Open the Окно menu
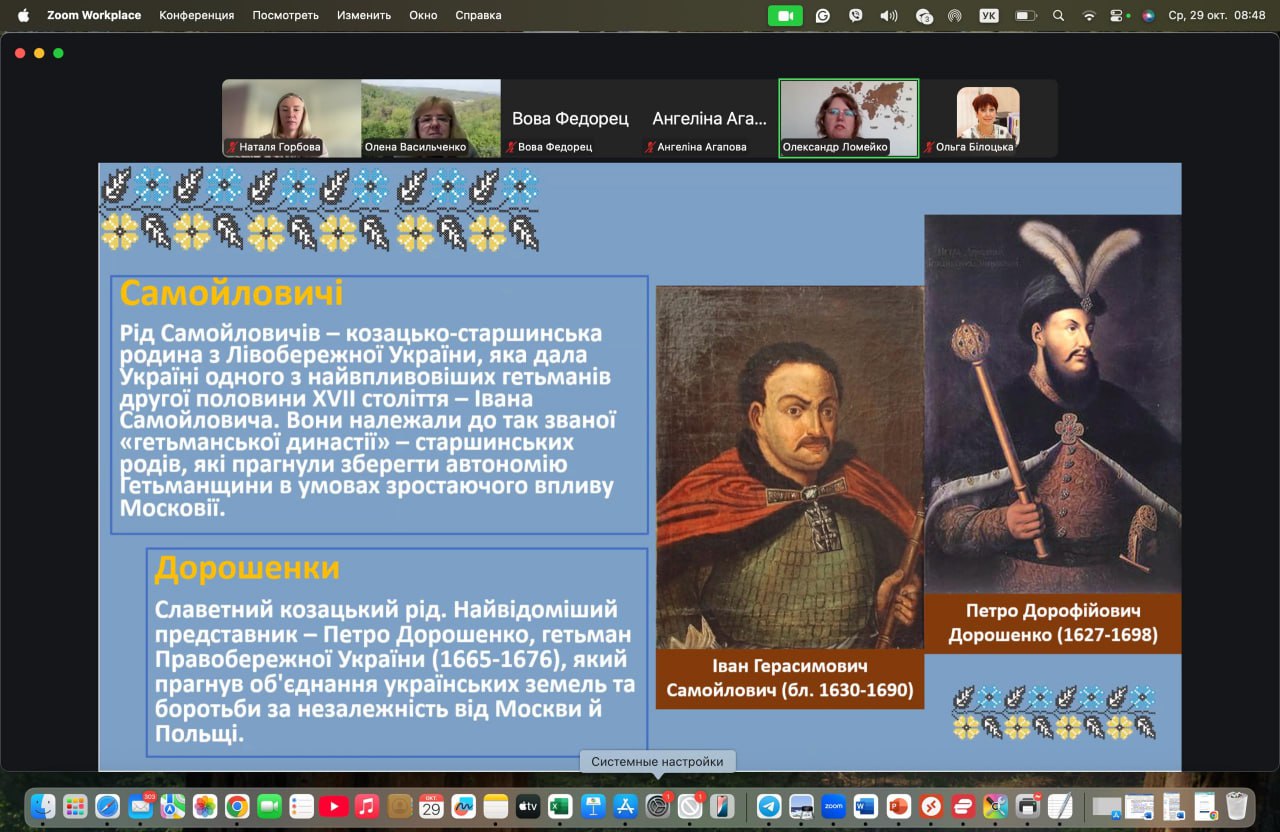 [423, 16]
